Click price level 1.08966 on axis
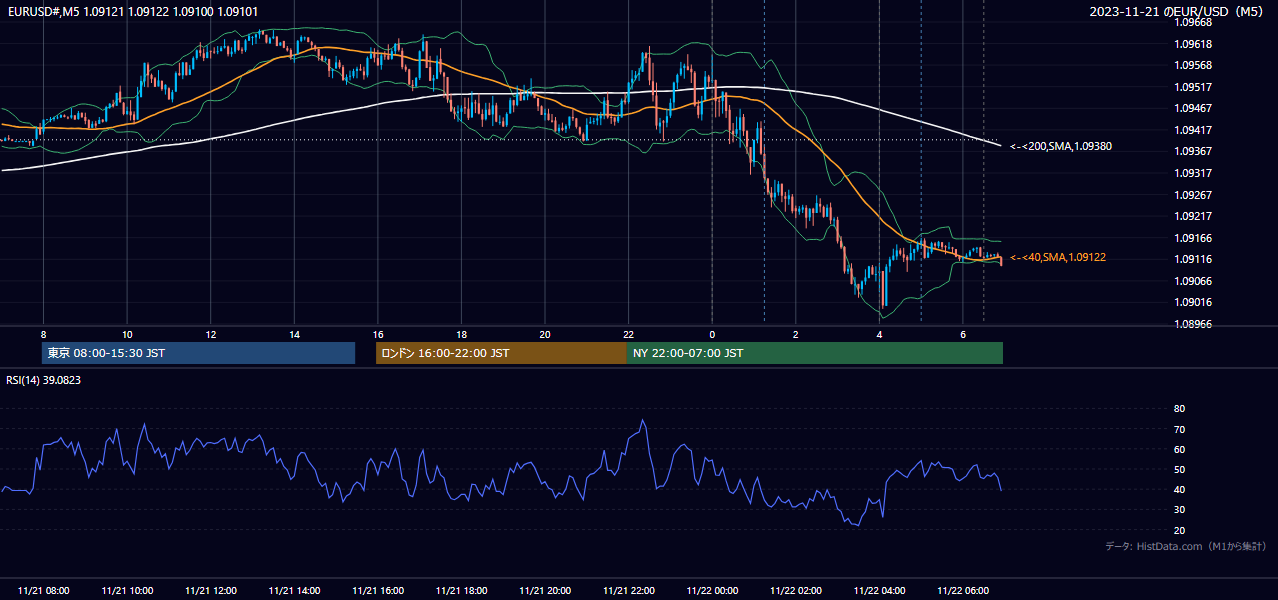The image size is (1278, 600). [1193, 324]
